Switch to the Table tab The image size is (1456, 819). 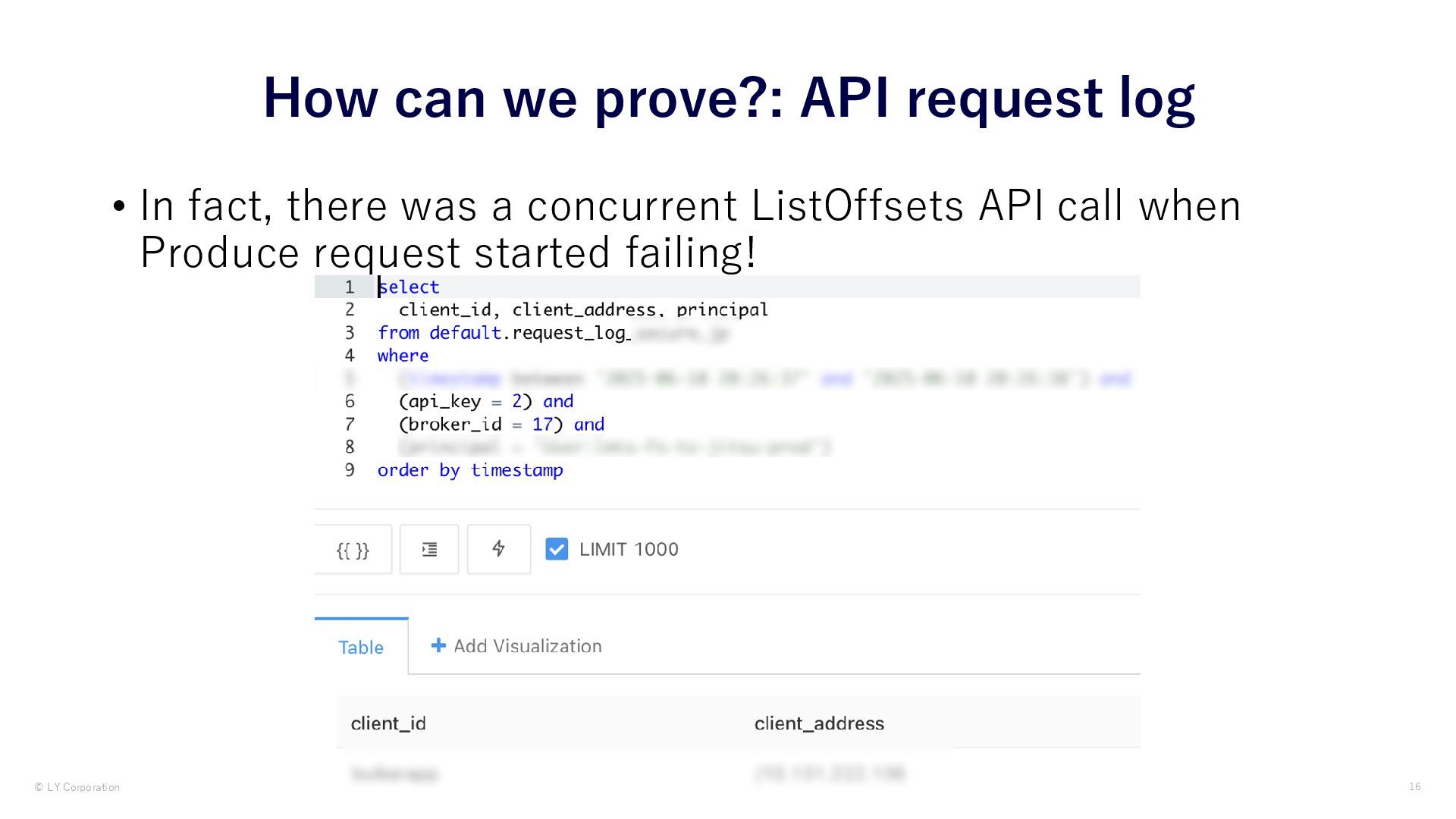click(361, 647)
